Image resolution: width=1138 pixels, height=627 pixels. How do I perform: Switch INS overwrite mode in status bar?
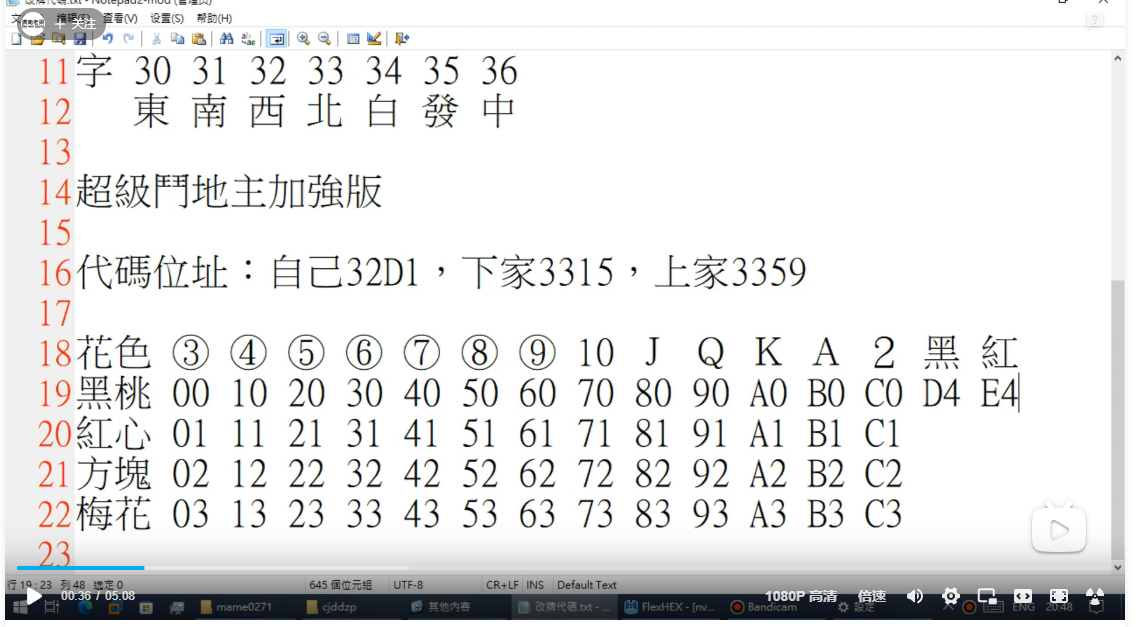pos(535,585)
